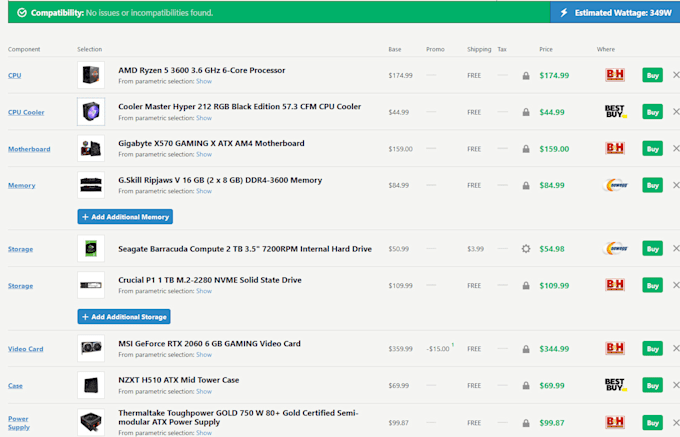
Task: Click the lock icon in the Motherboard row
Action: click(526, 149)
